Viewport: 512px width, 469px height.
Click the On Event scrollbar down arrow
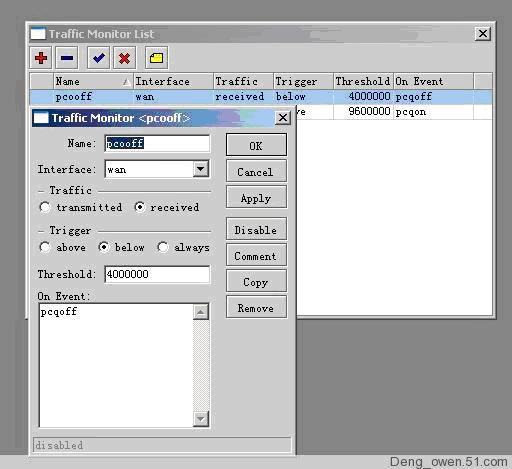[x=201, y=419]
